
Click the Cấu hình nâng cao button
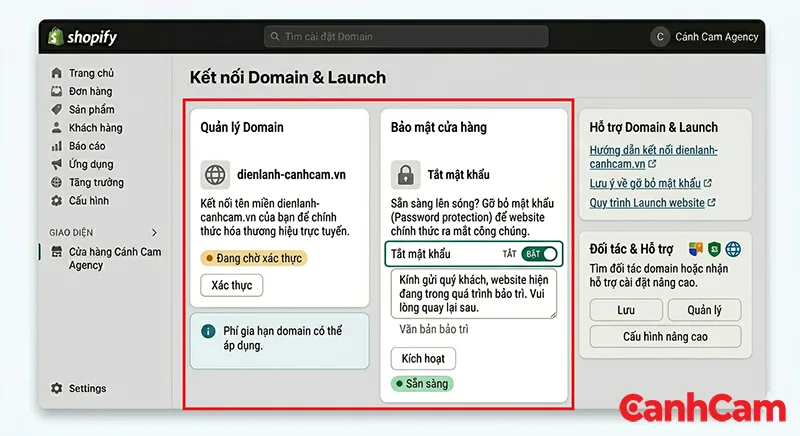point(665,337)
